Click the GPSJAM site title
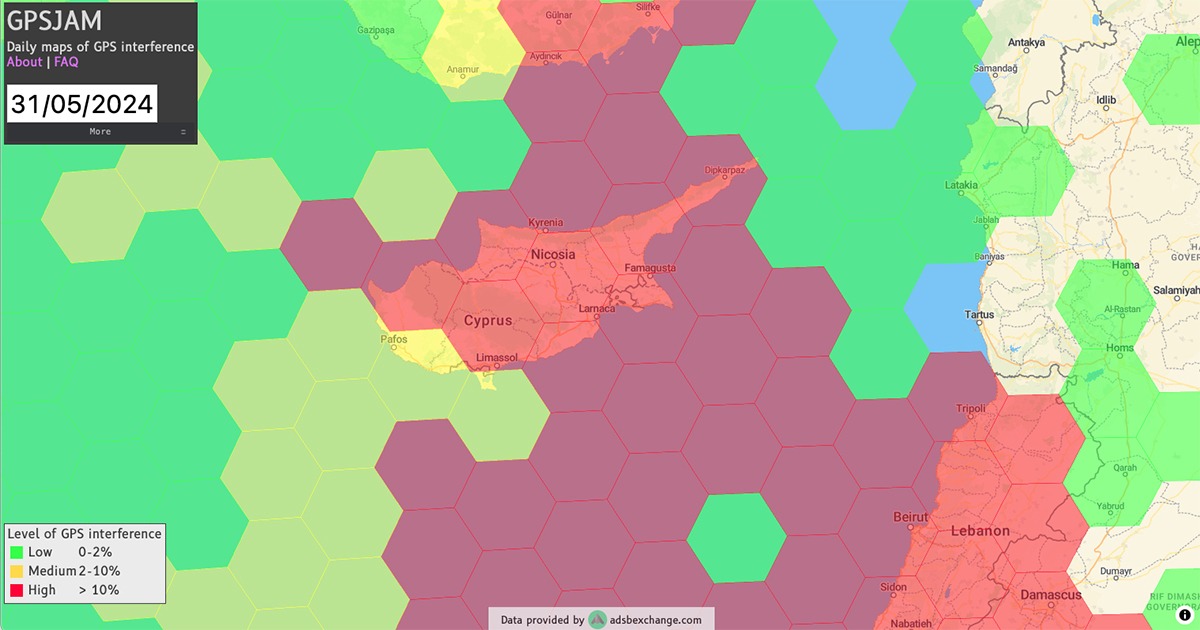 54,22
